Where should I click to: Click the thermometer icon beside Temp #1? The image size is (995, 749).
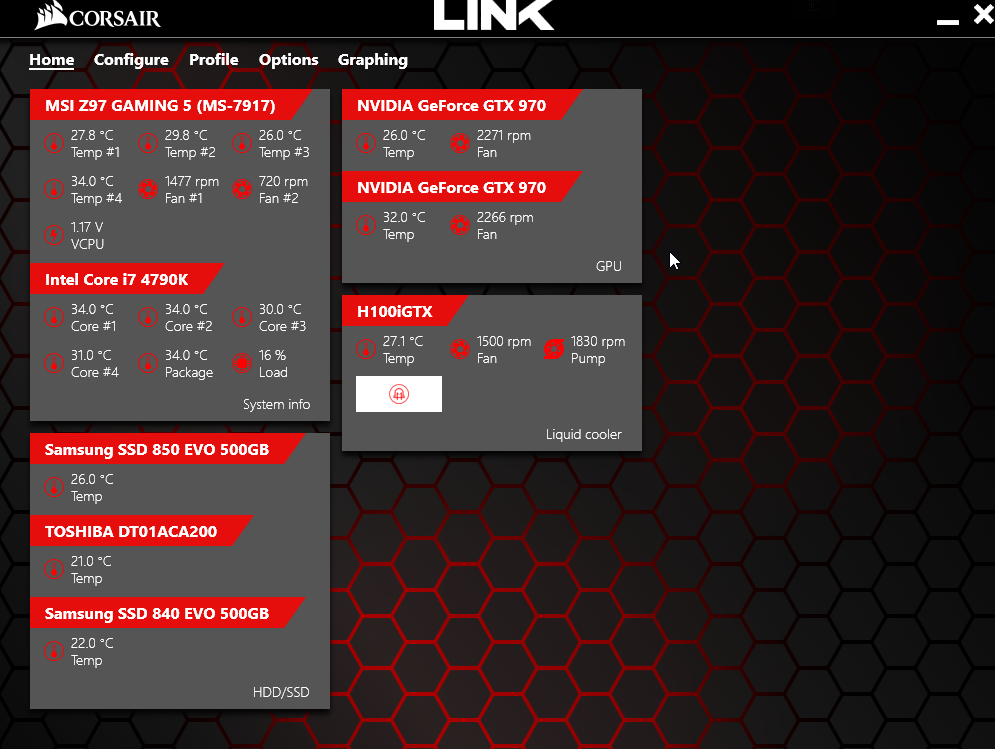pos(54,143)
